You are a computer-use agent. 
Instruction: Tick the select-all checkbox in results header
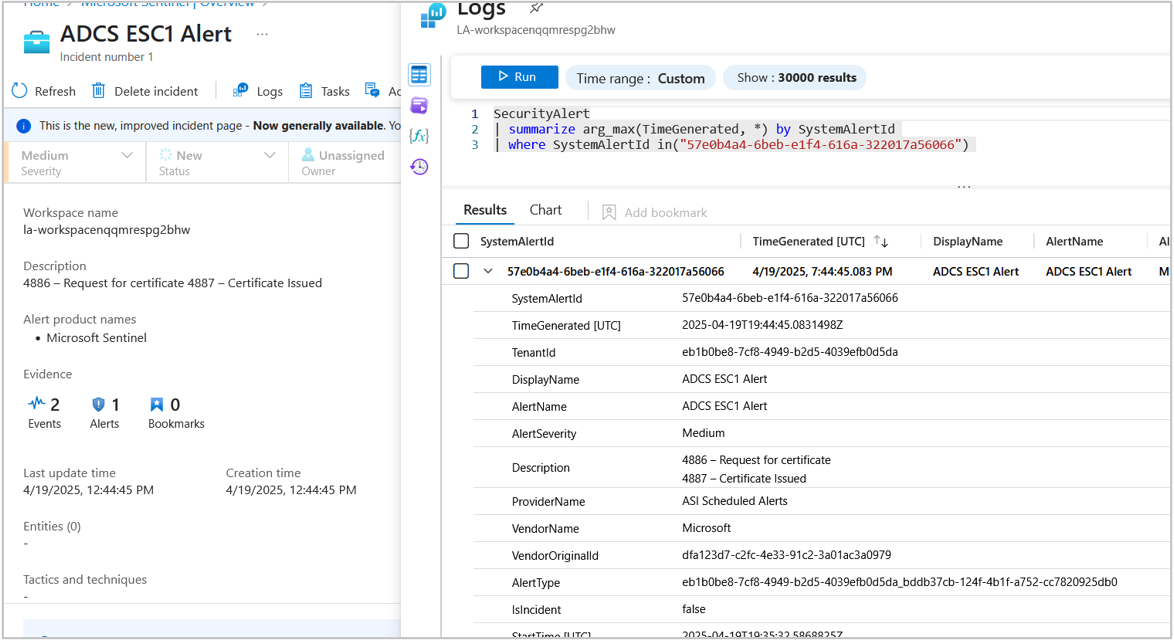tap(461, 241)
